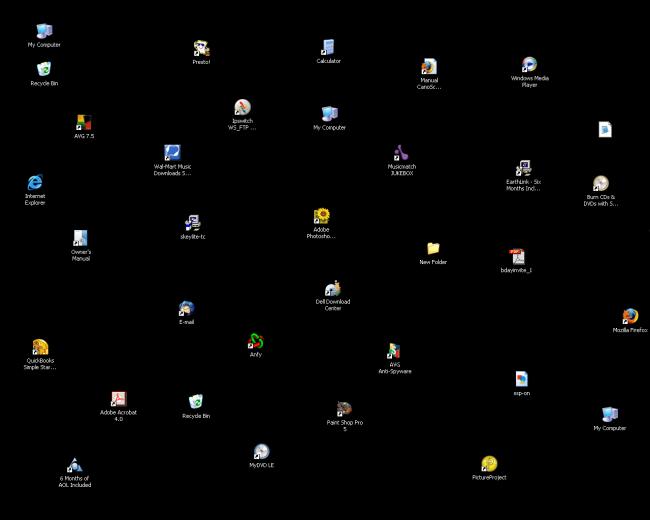Select the QuickBooks Simple Start icon
650x520 pixels.
coord(40,347)
